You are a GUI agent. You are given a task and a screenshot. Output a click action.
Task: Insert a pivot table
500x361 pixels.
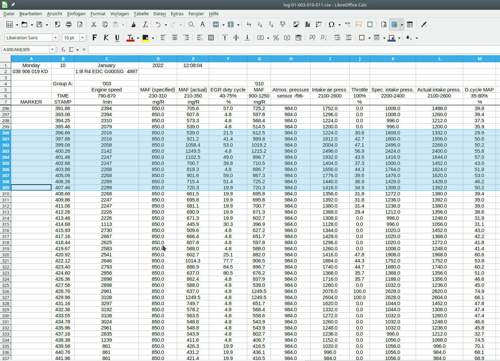pos(319,24)
